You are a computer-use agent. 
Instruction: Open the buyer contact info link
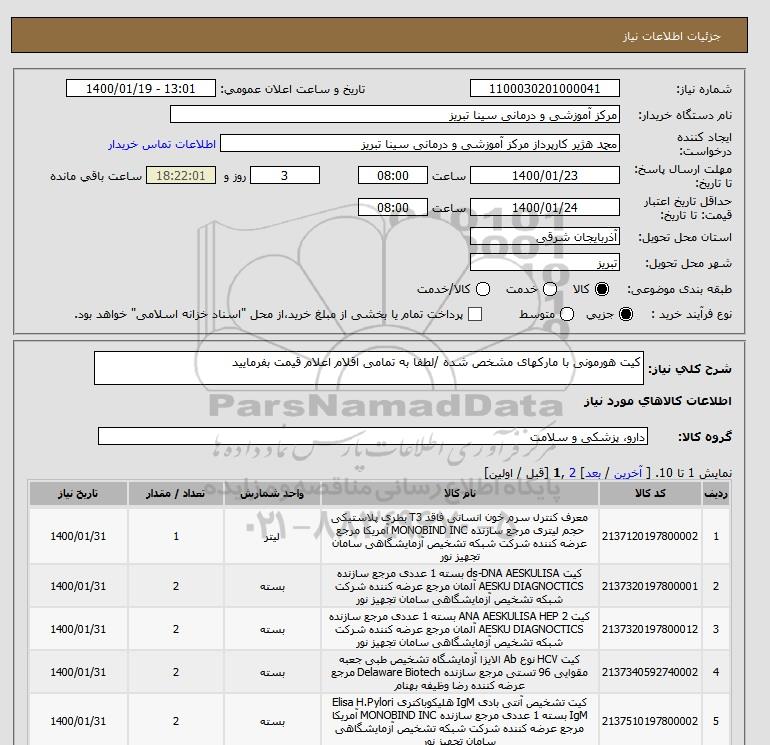tap(162, 144)
